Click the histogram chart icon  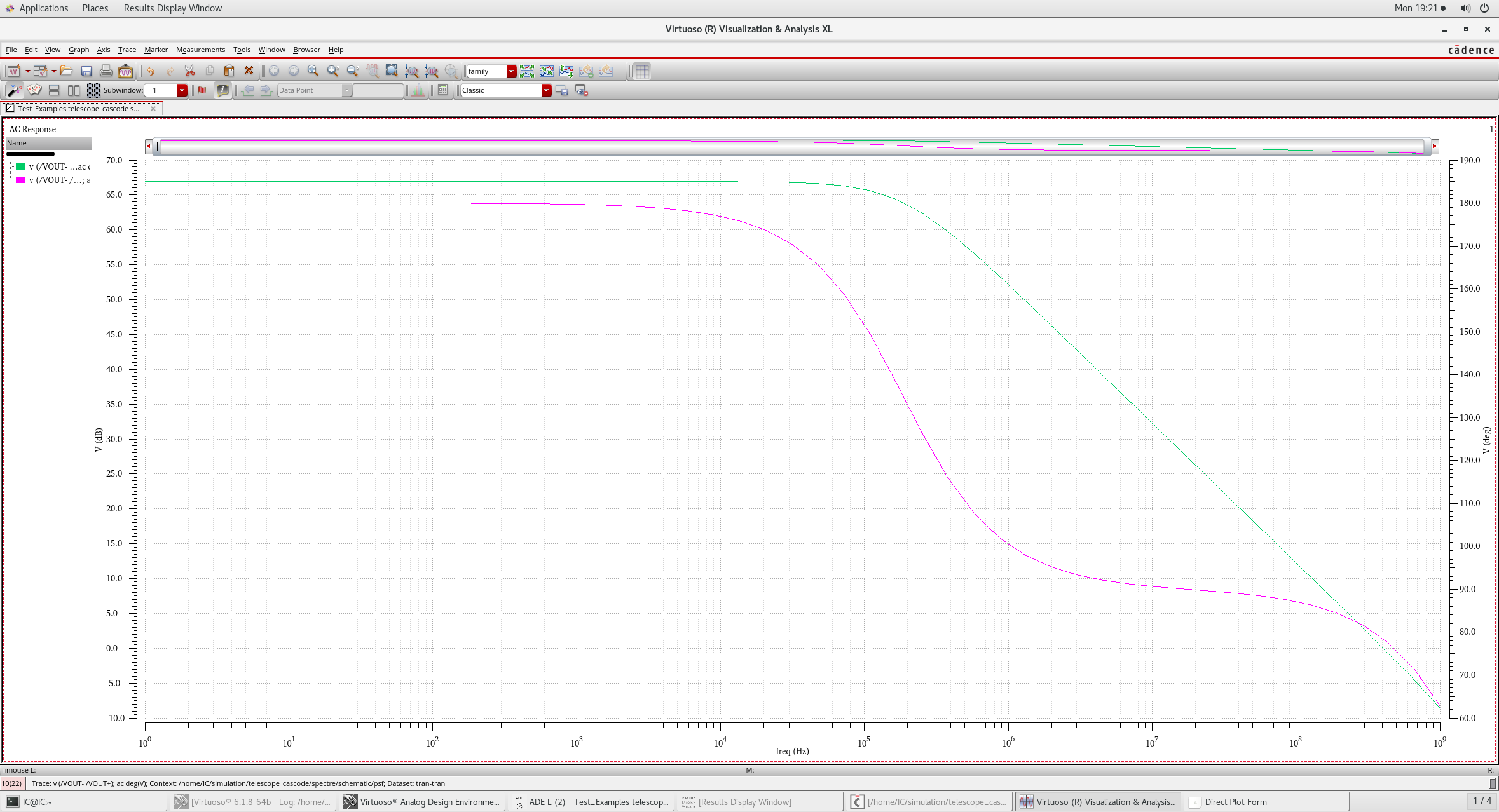[418, 90]
